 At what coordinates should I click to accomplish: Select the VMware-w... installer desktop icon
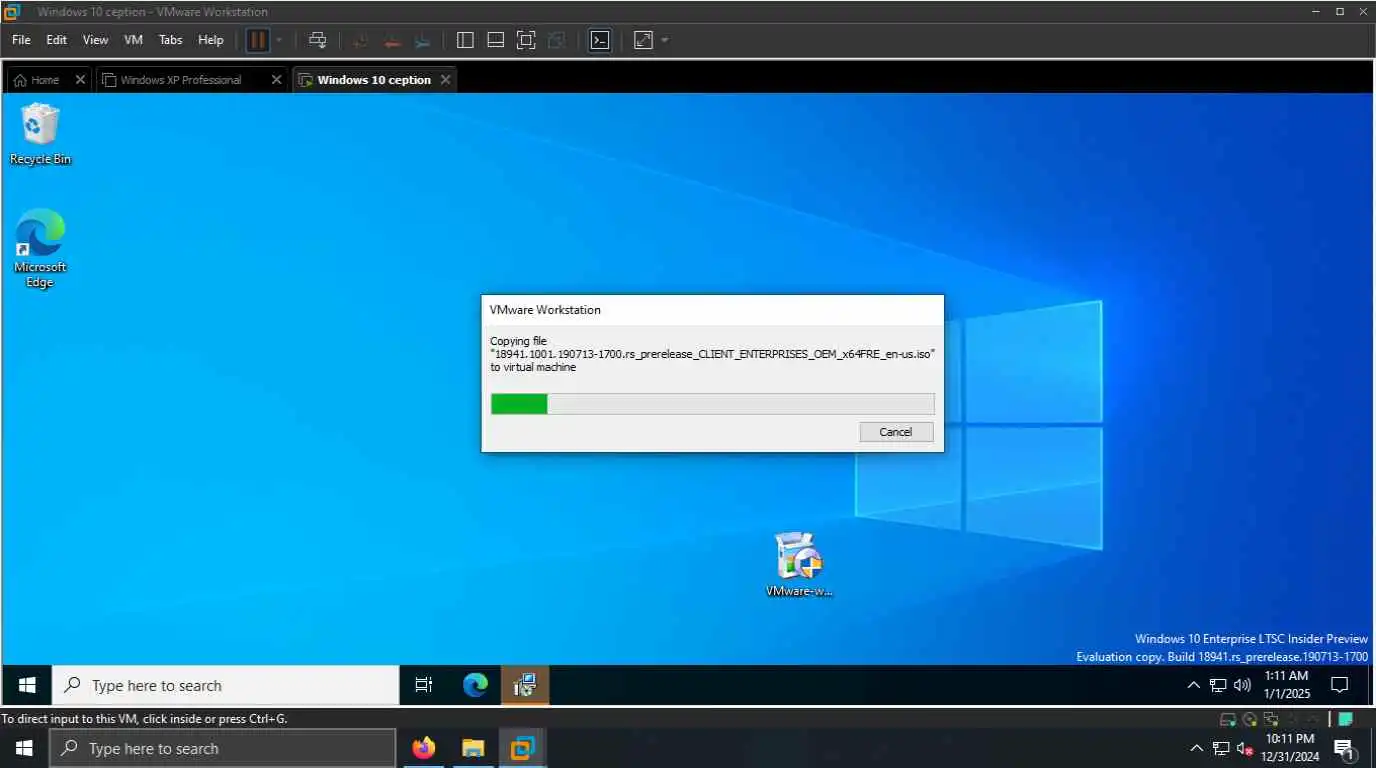(x=799, y=565)
